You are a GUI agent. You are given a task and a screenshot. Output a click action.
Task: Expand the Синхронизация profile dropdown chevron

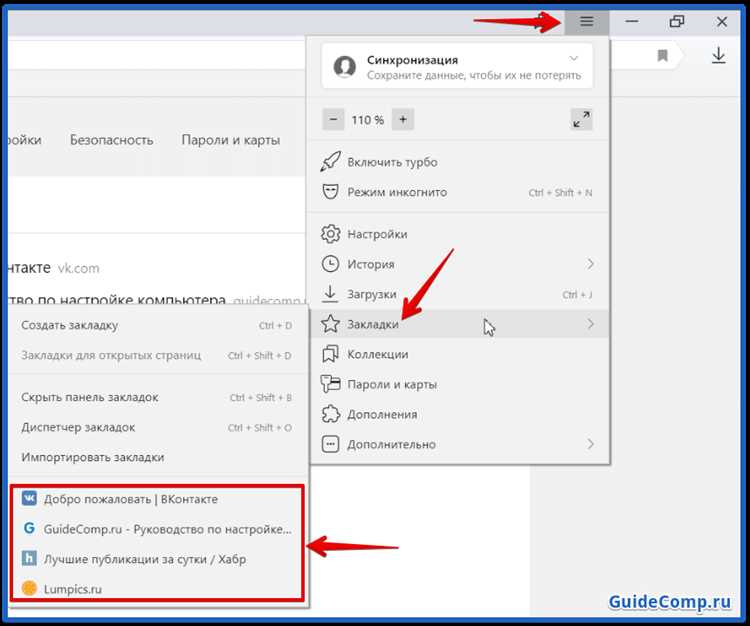click(x=574, y=59)
